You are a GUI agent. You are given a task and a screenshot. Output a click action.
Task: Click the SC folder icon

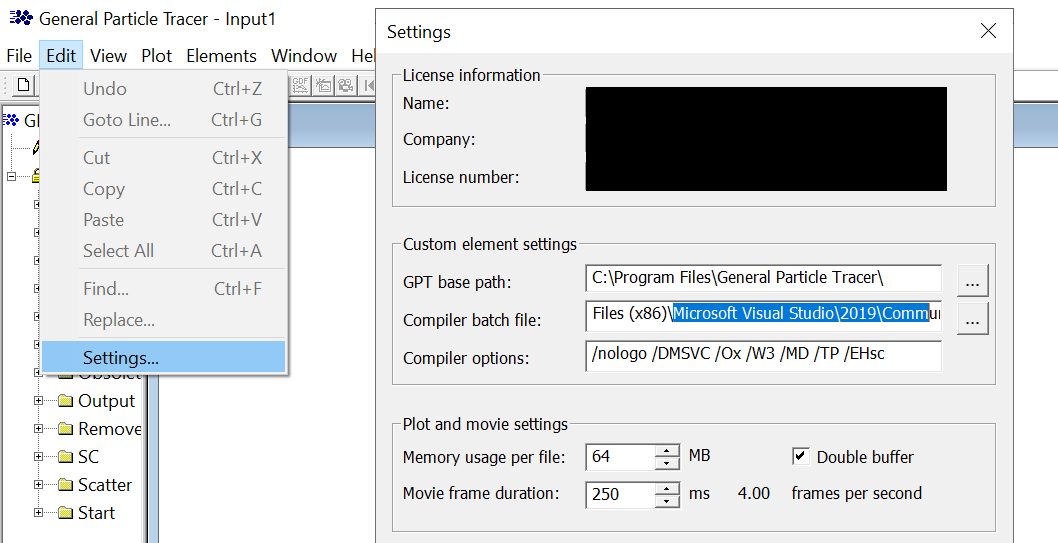[65, 457]
